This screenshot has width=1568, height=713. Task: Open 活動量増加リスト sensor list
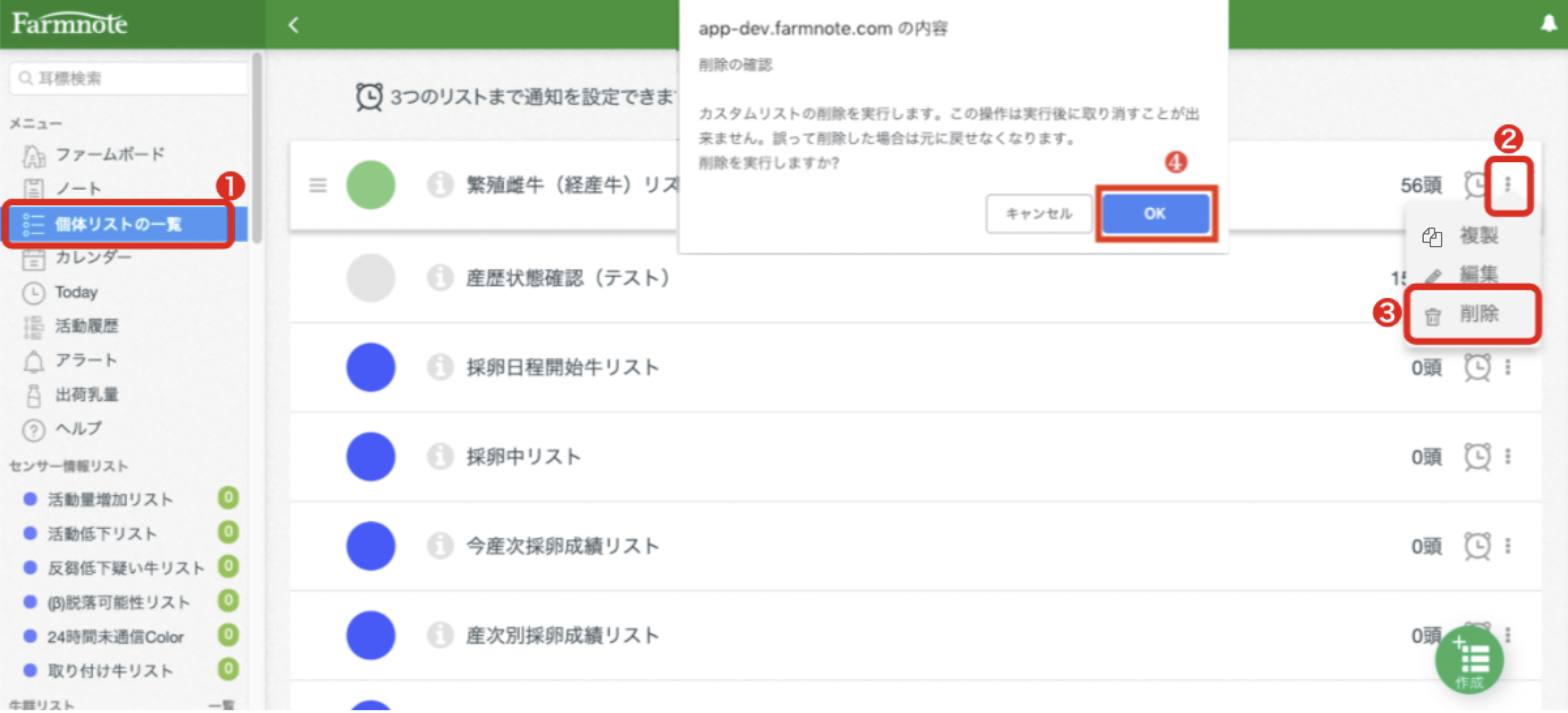(x=110, y=500)
